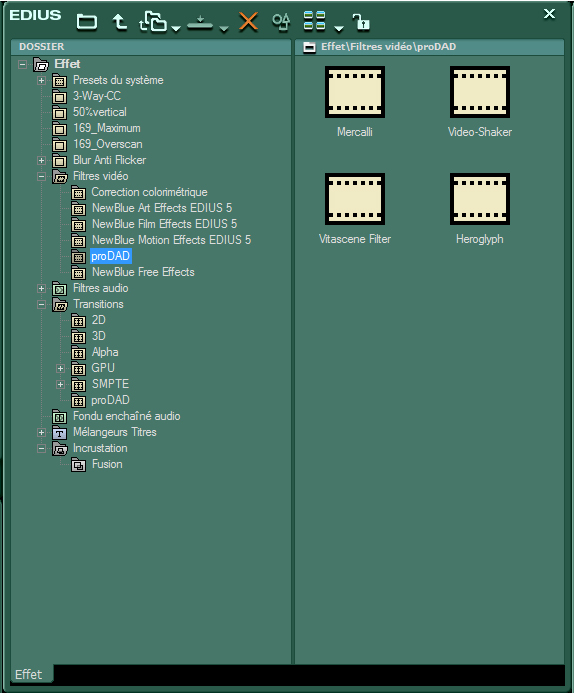Image resolution: width=574 pixels, height=693 pixels.
Task: Expand the Filtres audio folder
Action: pos(42,289)
